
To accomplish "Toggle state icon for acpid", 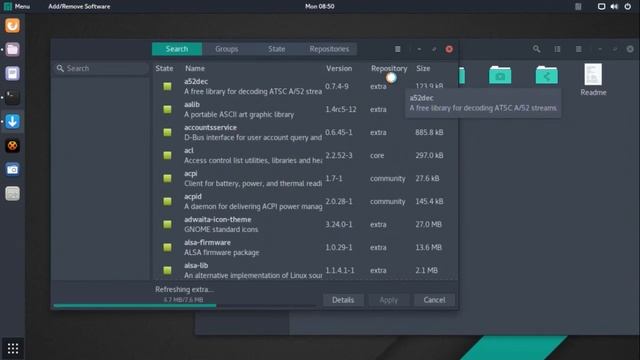I will coord(167,201).
